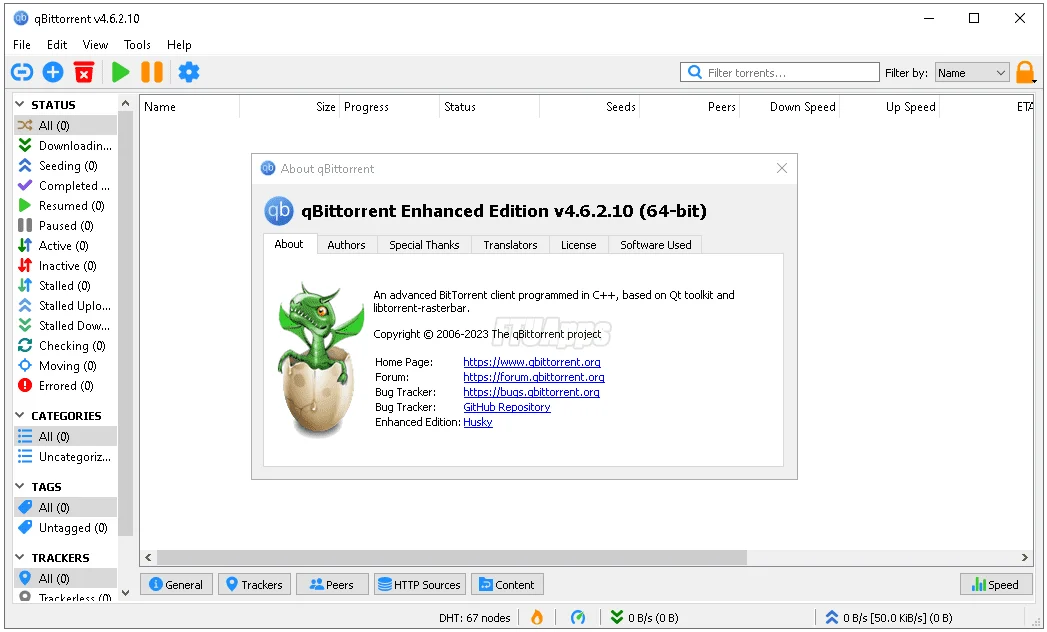Click the Speed graph button
1047x632 pixels.
click(996, 585)
